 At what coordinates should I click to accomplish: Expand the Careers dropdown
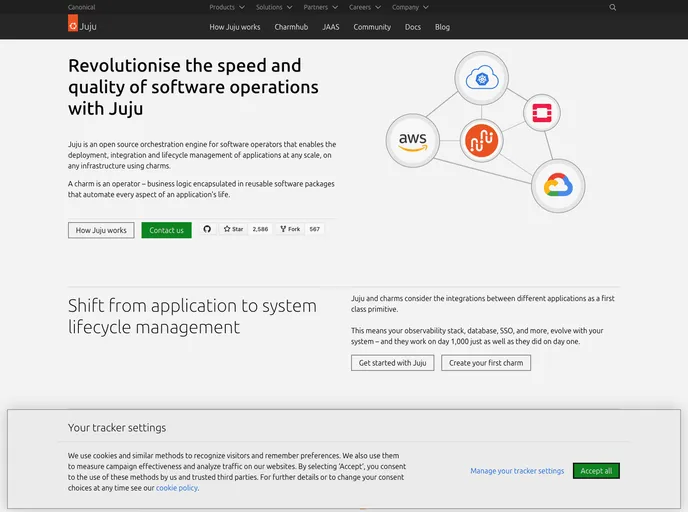pyautogui.click(x=365, y=7)
